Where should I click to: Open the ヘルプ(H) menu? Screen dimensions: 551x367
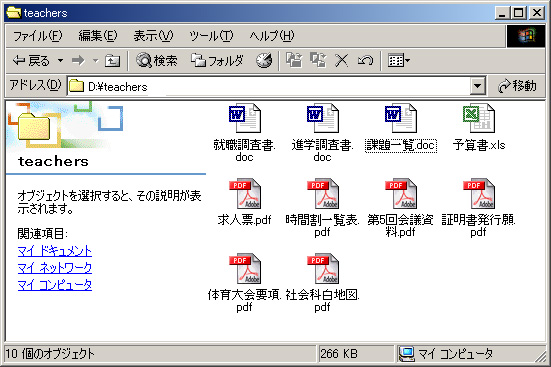pyautogui.click(x=272, y=36)
